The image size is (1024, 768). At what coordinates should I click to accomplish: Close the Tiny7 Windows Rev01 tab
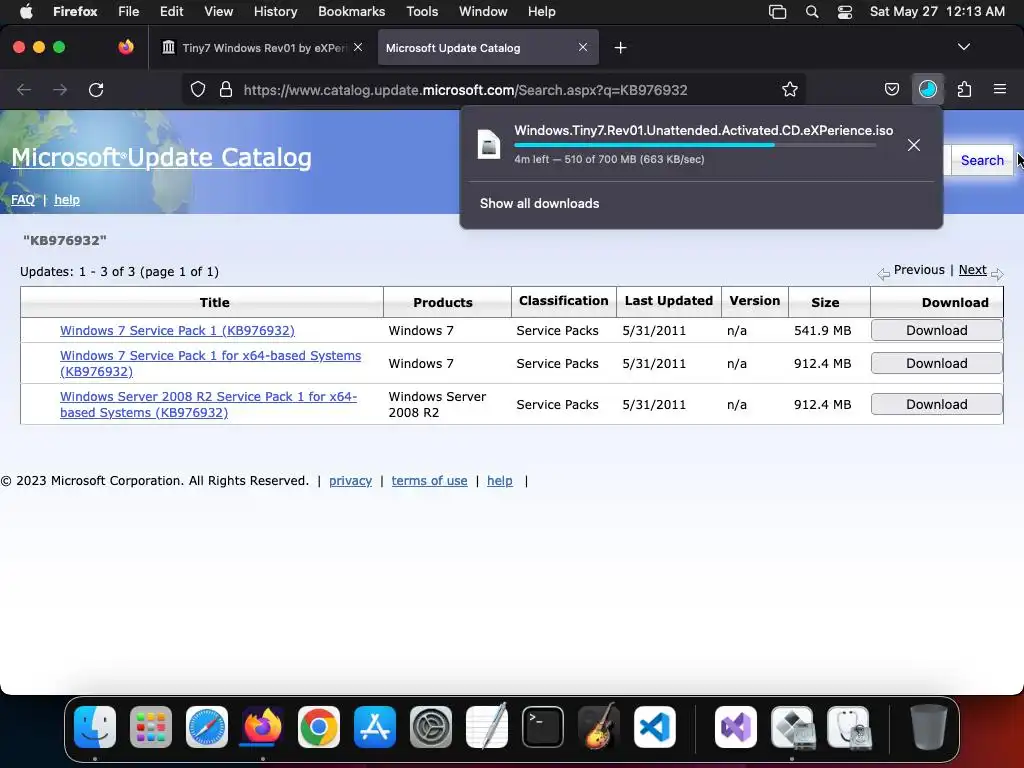358,47
